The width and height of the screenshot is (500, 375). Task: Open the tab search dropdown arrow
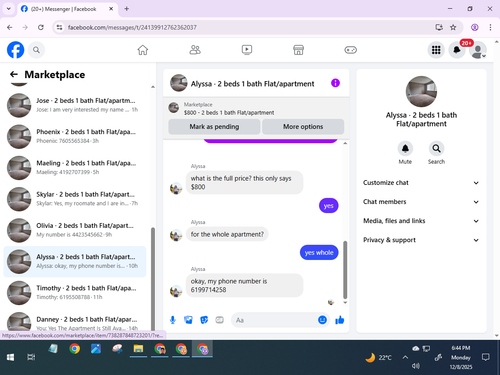9,9
